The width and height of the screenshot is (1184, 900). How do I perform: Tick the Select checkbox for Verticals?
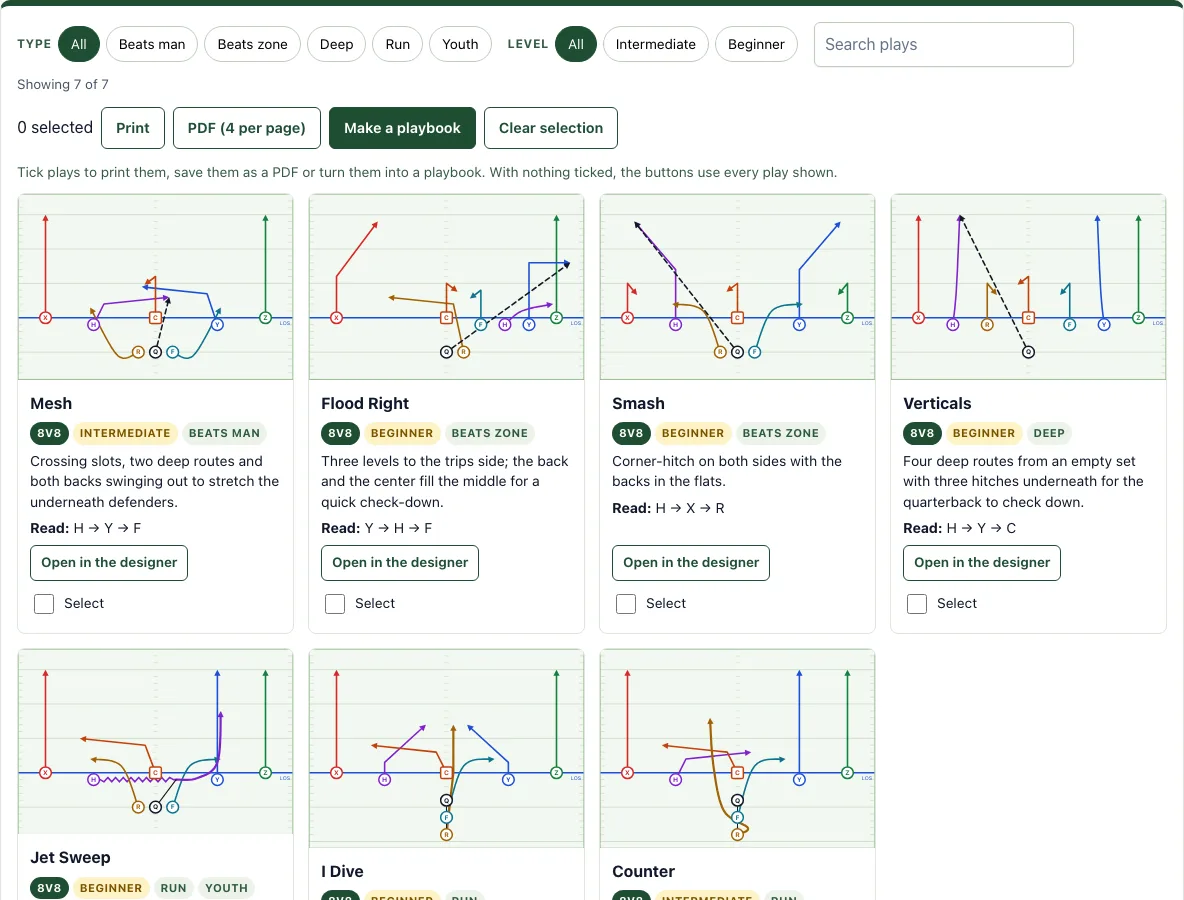[x=917, y=604]
